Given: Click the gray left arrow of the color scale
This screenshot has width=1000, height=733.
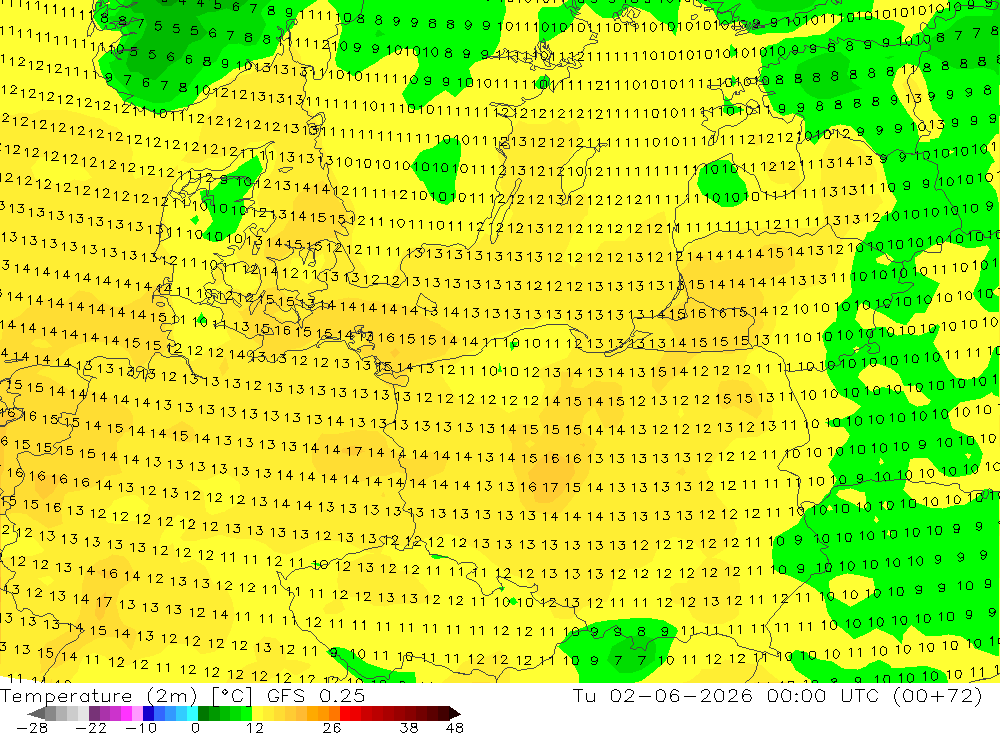Looking at the screenshot, I should (37, 713).
